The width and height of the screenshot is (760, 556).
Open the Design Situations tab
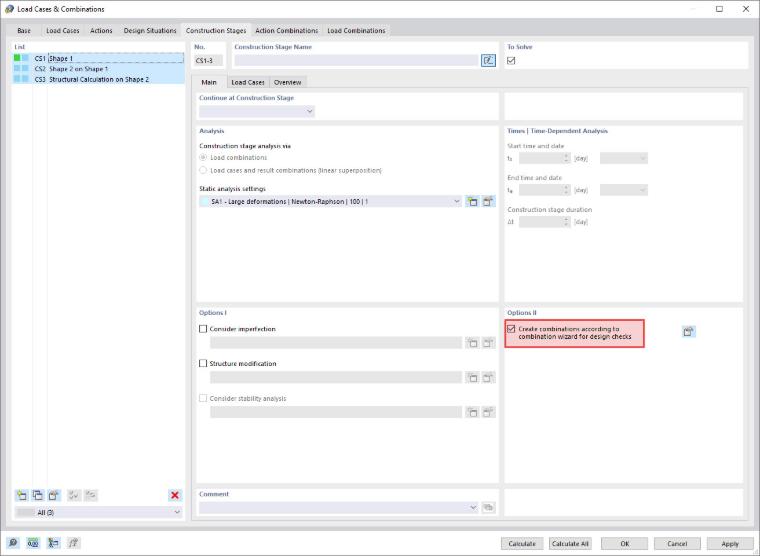click(150, 31)
